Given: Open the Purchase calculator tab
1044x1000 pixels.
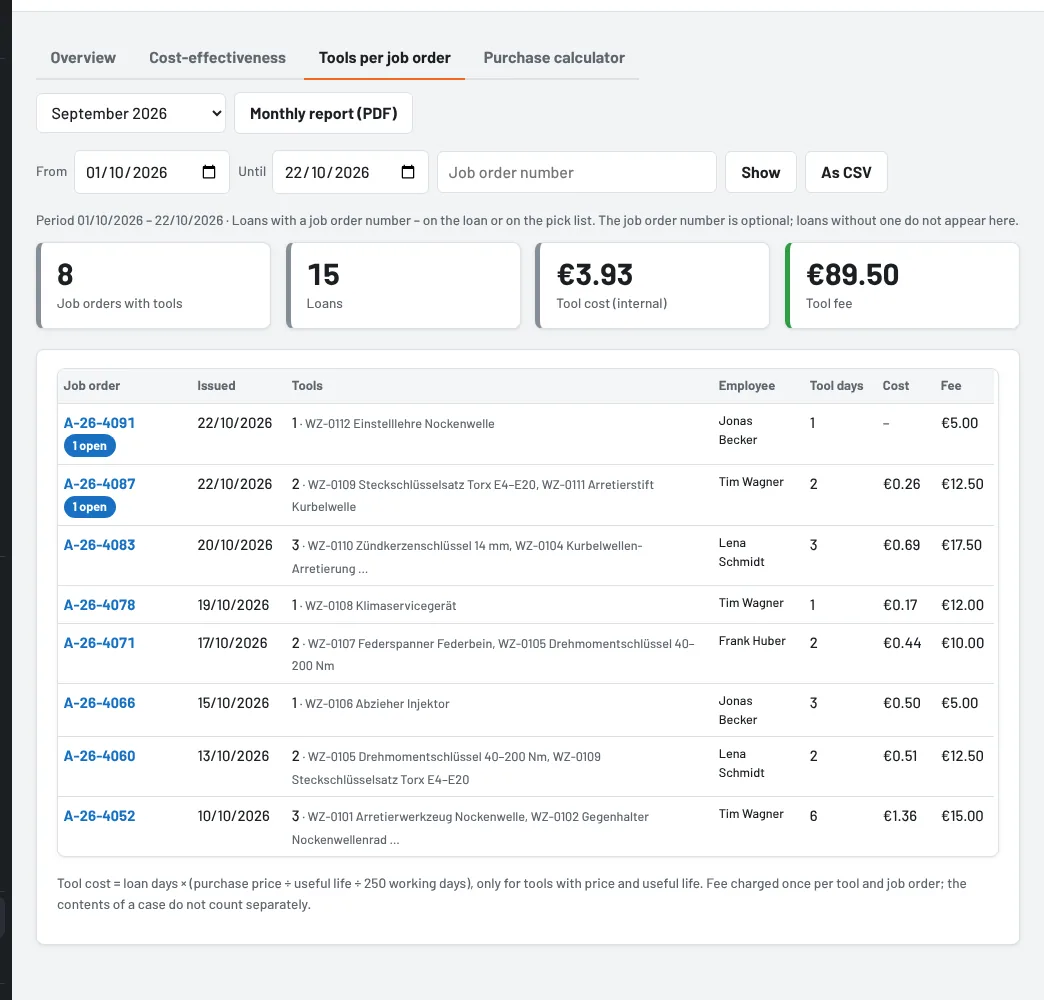Looking at the screenshot, I should [x=554, y=58].
